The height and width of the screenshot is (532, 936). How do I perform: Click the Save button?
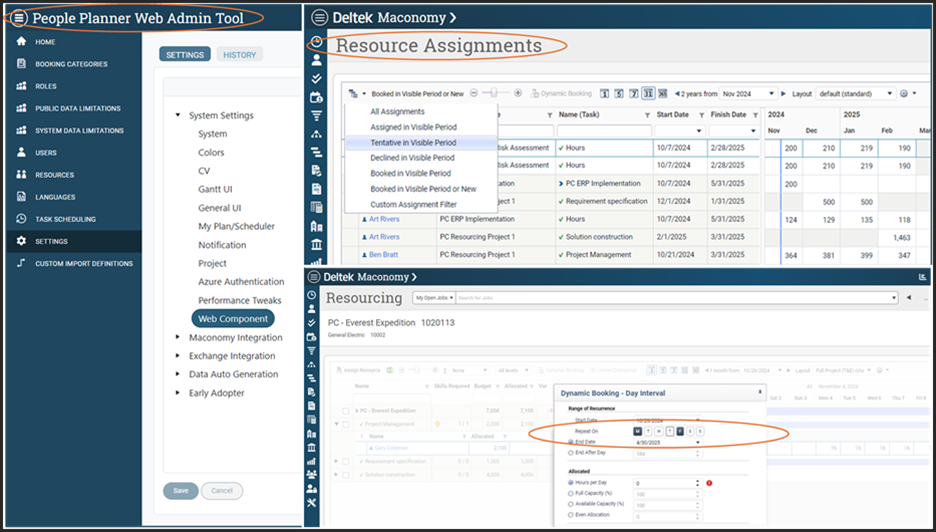pyautogui.click(x=180, y=491)
